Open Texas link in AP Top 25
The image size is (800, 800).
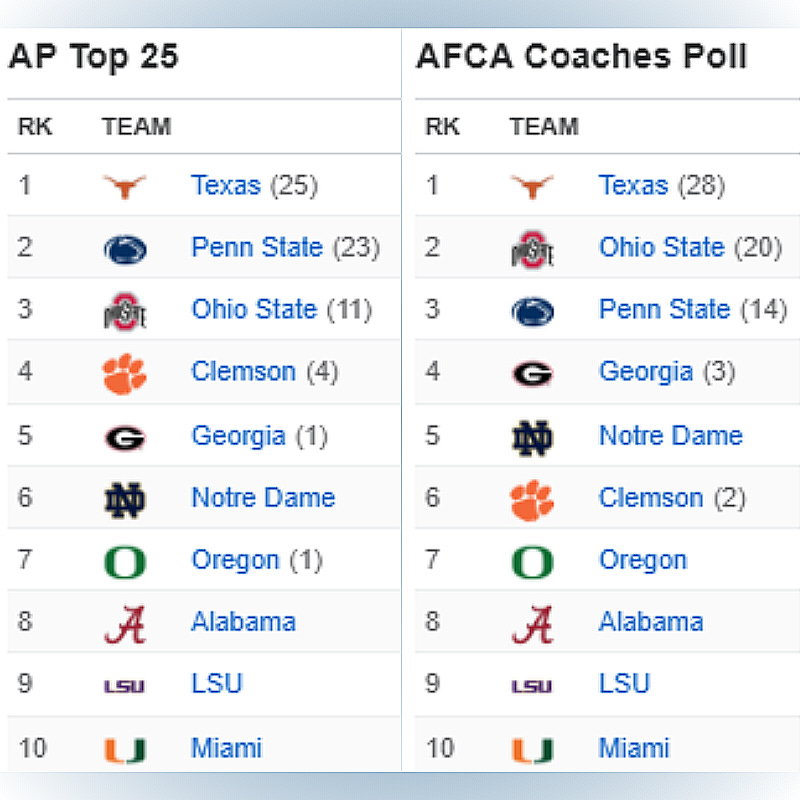[x=226, y=186]
